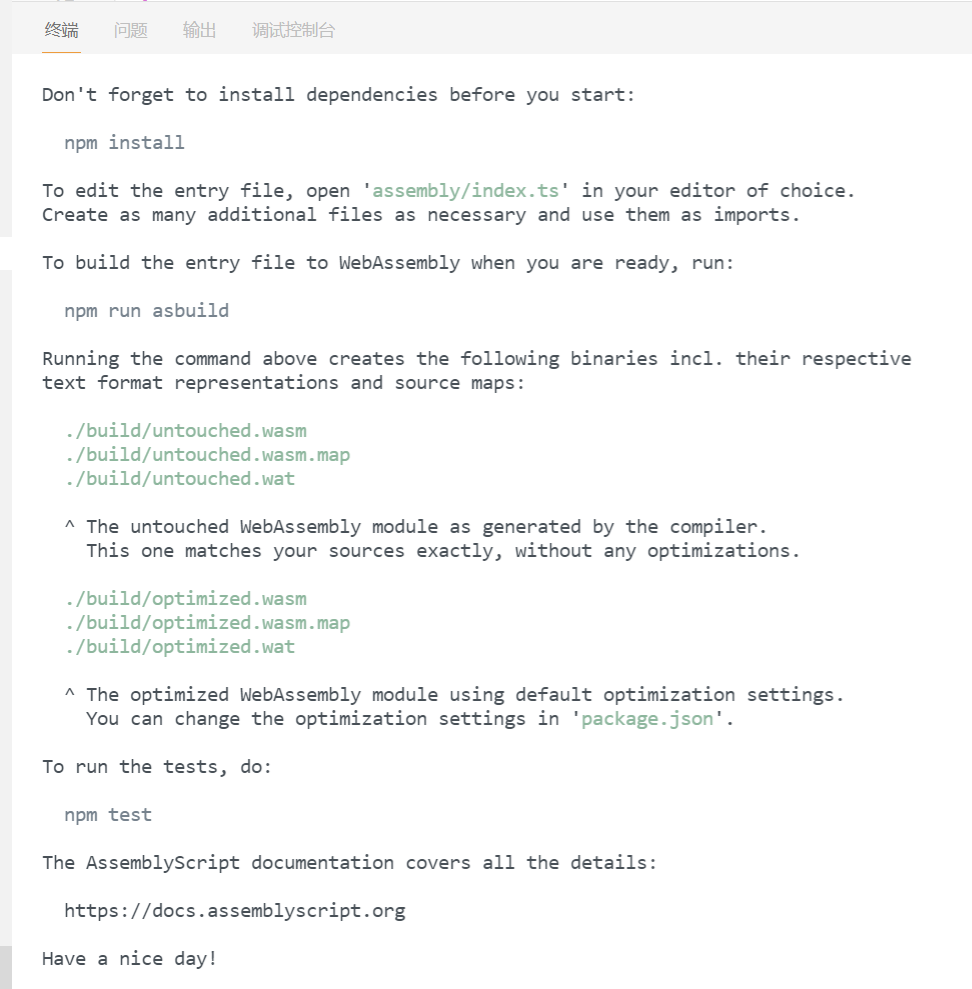Open the ./build/optimized.wasm link
The height and width of the screenshot is (989, 972).
(185, 599)
